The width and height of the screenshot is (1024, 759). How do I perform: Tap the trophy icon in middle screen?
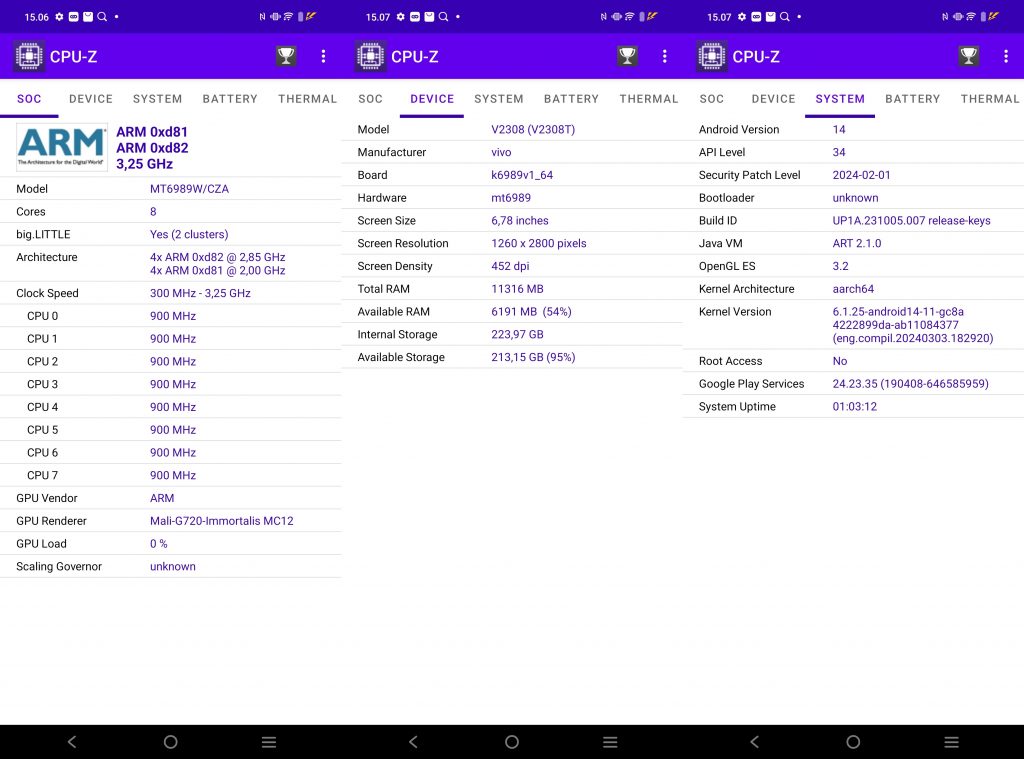[628, 56]
